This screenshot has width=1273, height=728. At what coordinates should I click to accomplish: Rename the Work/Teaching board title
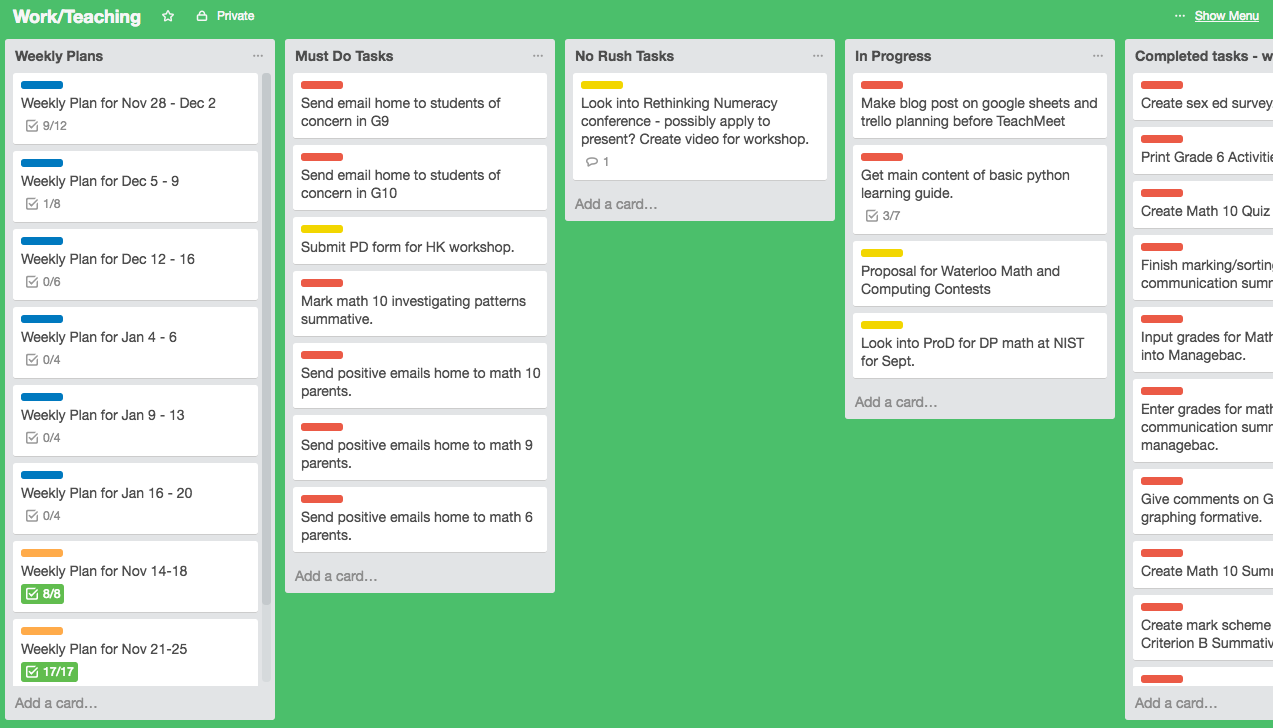pyautogui.click(x=77, y=16)
